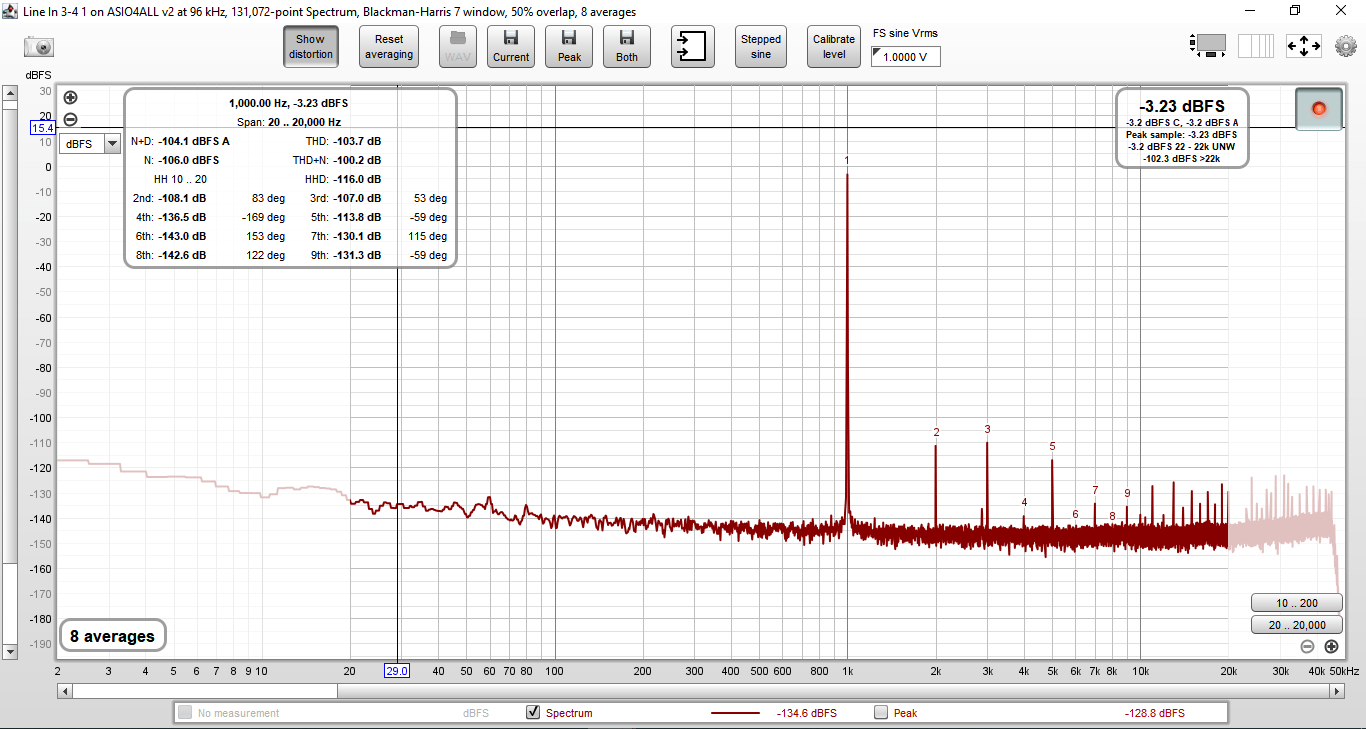Enable the Peak trace checkbox

[881, 713]
